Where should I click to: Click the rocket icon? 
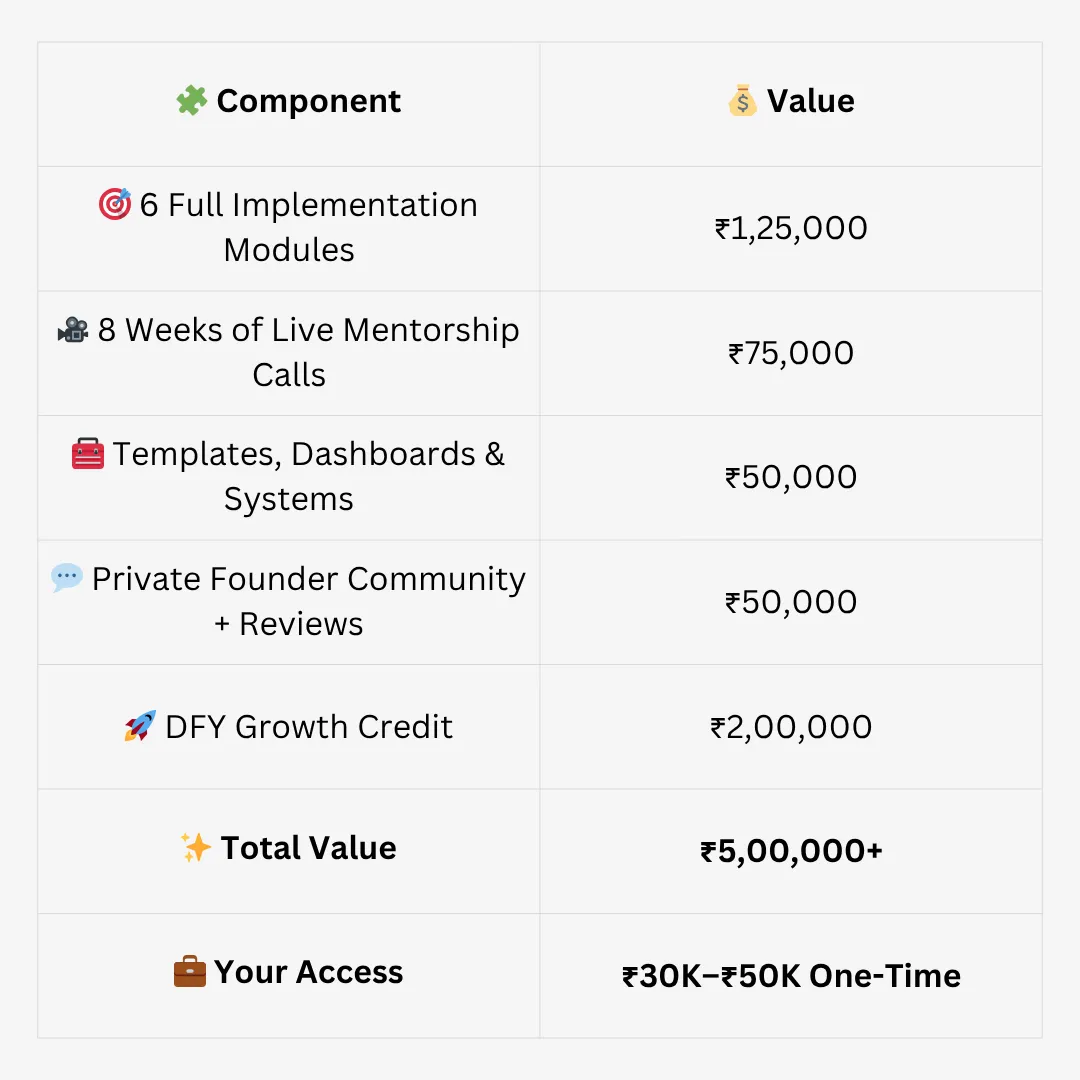pyautogui.click(x=140, y=726)
